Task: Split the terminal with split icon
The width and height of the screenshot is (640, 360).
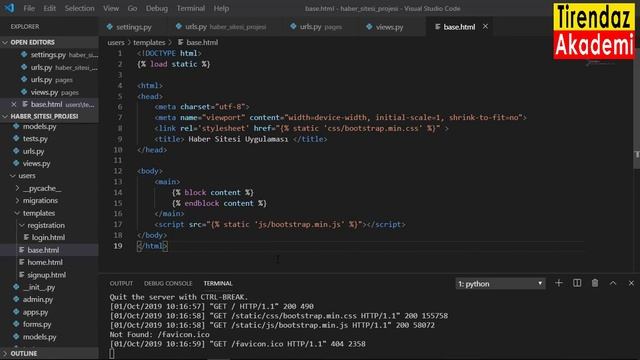Action: [x=577, y=283]
